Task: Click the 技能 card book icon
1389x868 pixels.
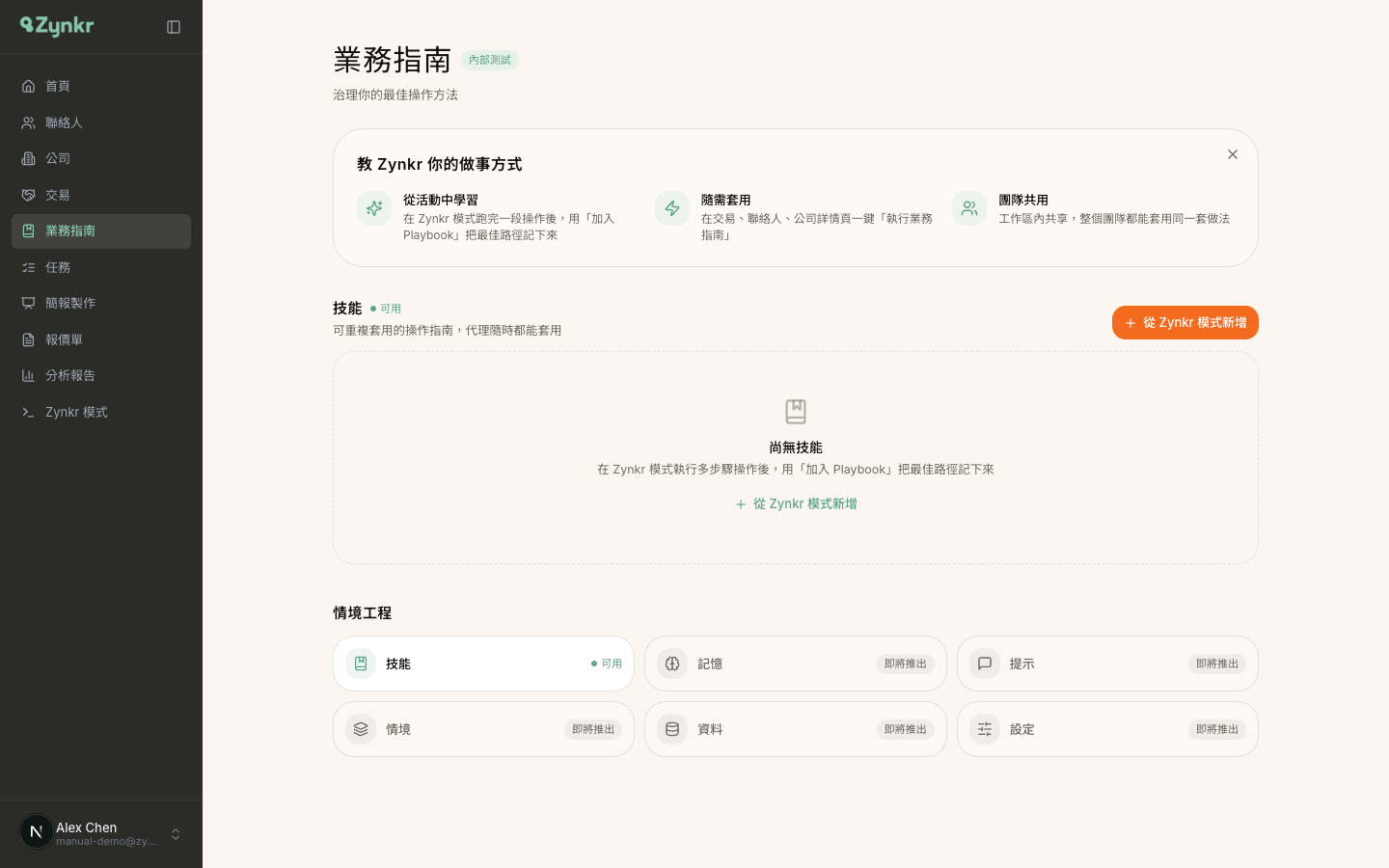Action: tap(361, 664)
